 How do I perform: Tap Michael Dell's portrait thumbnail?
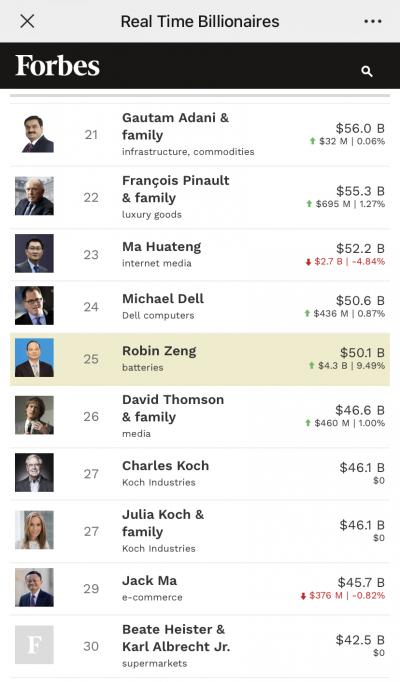(34, 306)
